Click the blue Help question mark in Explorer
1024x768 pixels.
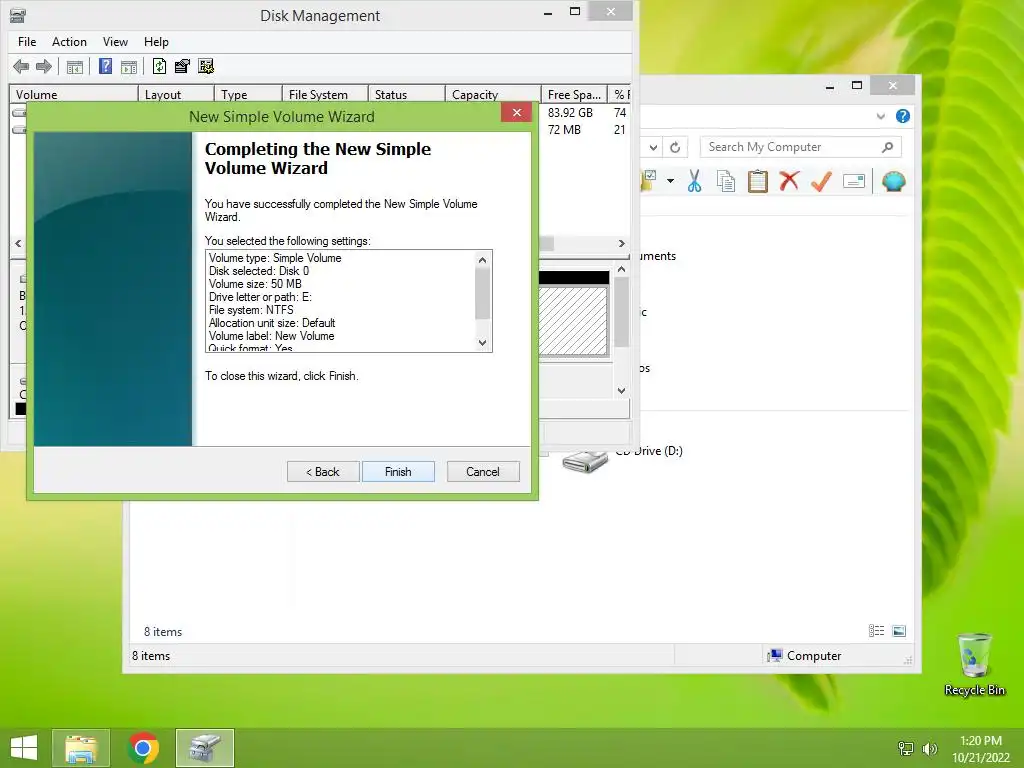pyautogui.click(x=903, y=116)
